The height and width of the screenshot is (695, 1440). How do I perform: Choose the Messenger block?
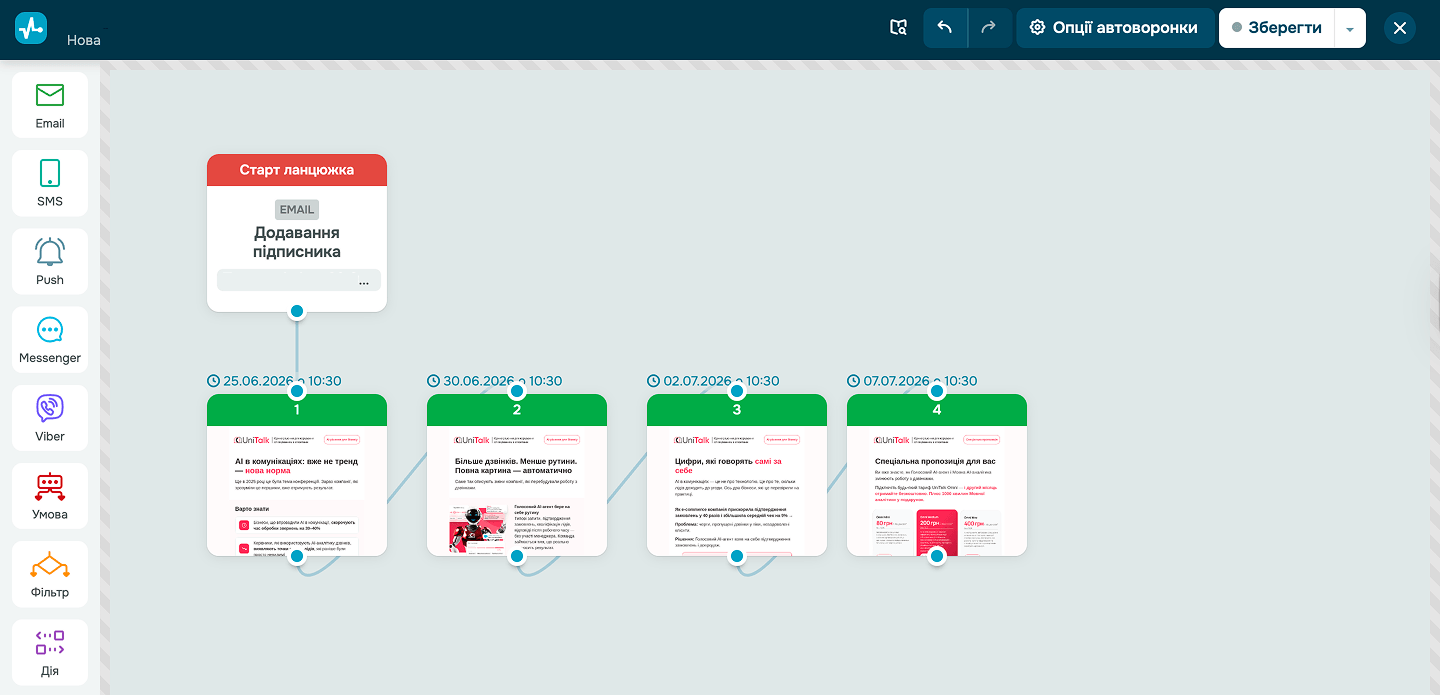(x=50, y=340)
